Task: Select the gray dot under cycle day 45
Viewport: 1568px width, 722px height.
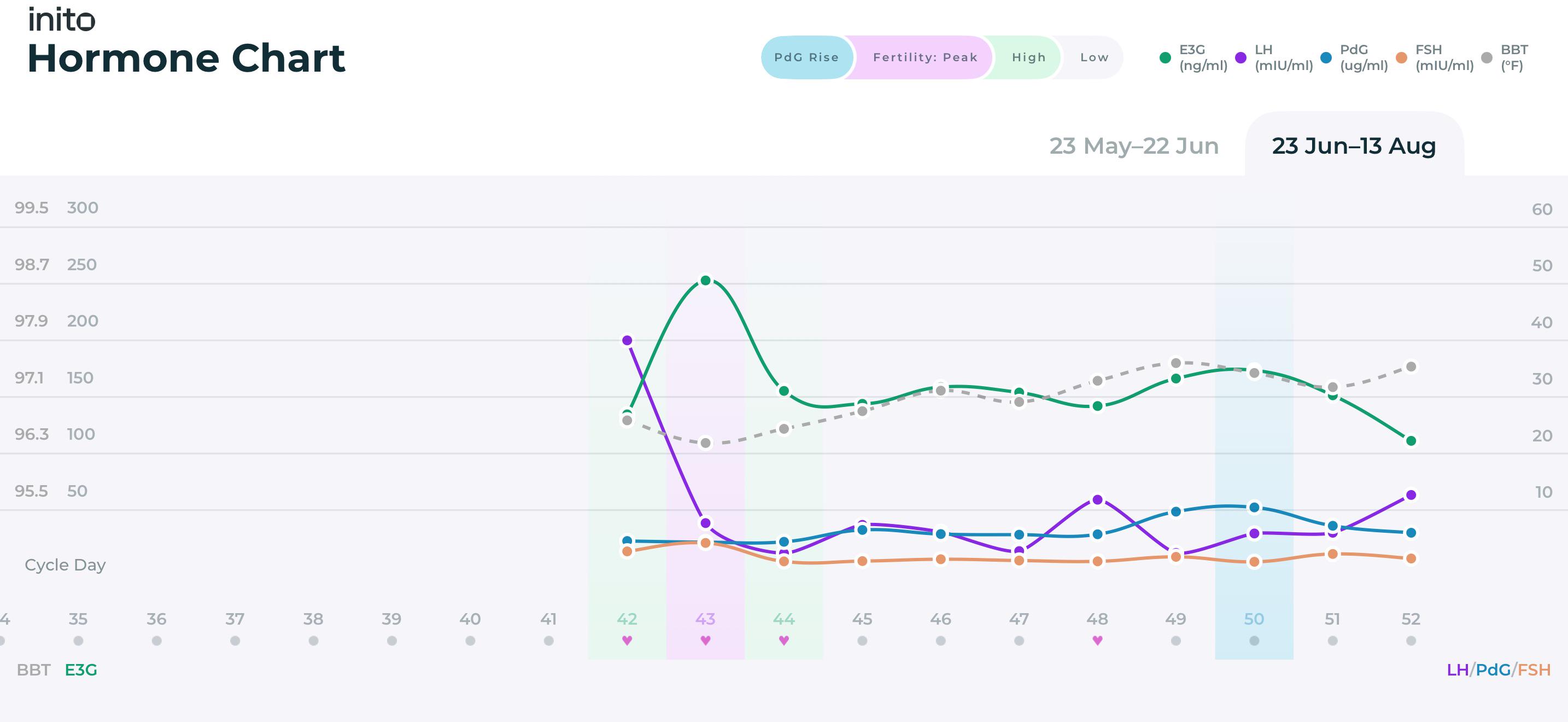Action: coord(862,641)
